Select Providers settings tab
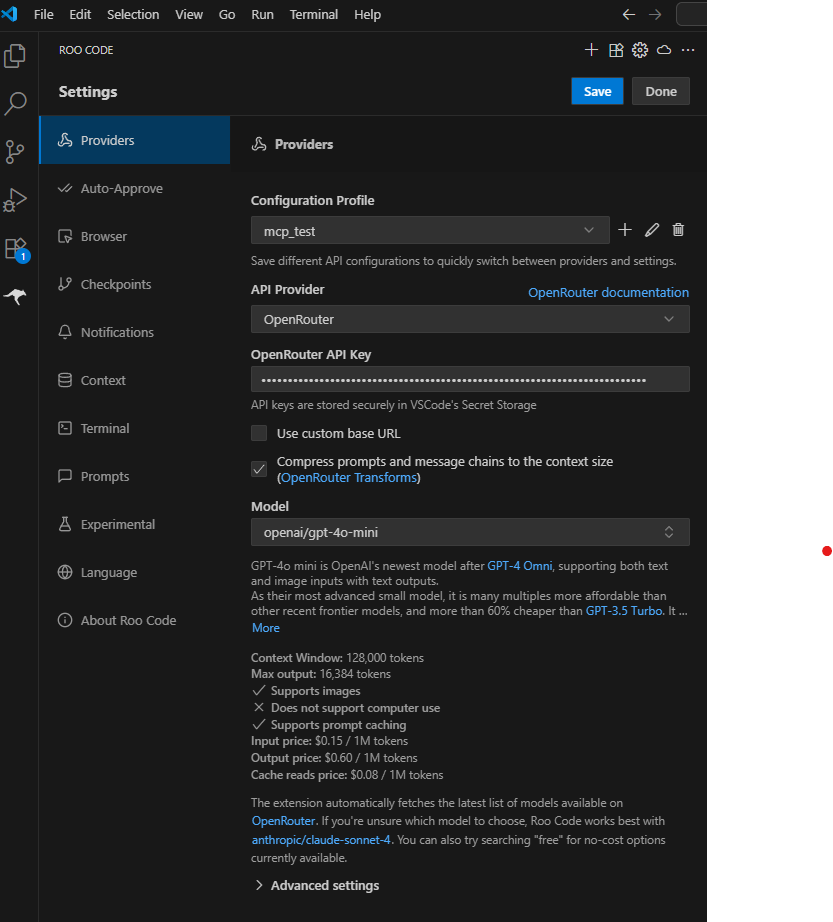833x922 pixels. pos(135,140)
